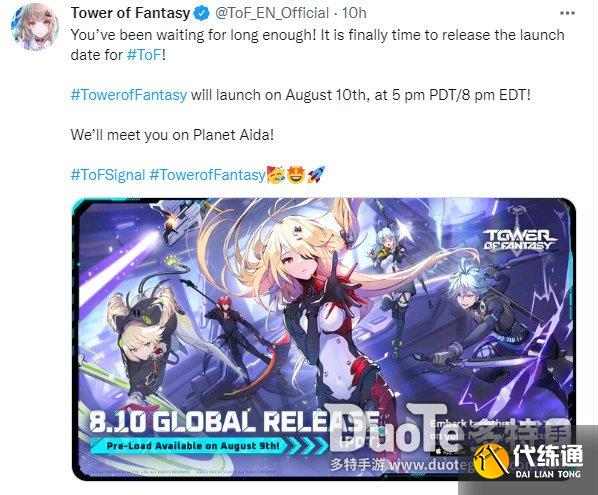Click the cyan chevron arrows beside Pre-Load banner

(307, 445)
